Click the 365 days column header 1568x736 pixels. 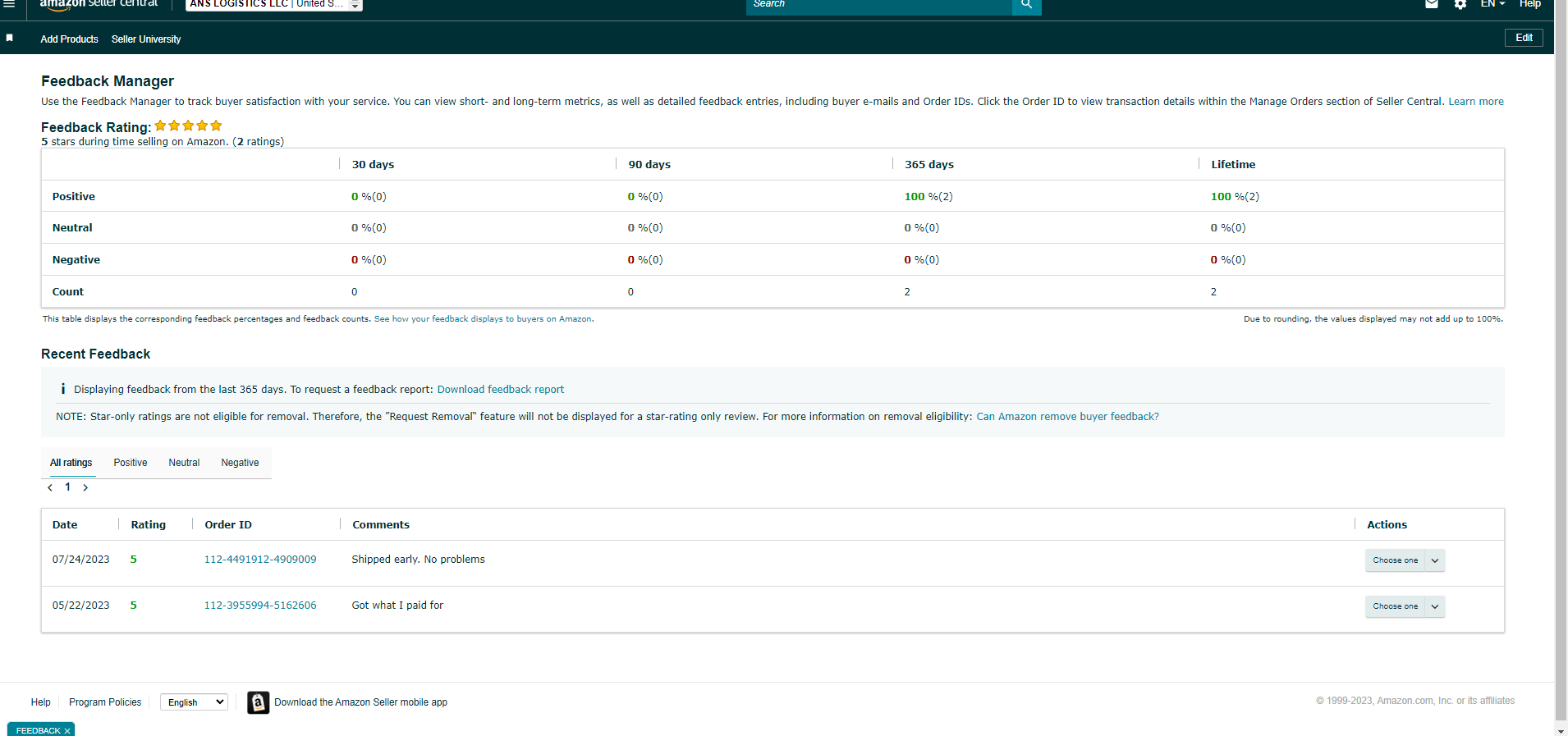[929, 165]
